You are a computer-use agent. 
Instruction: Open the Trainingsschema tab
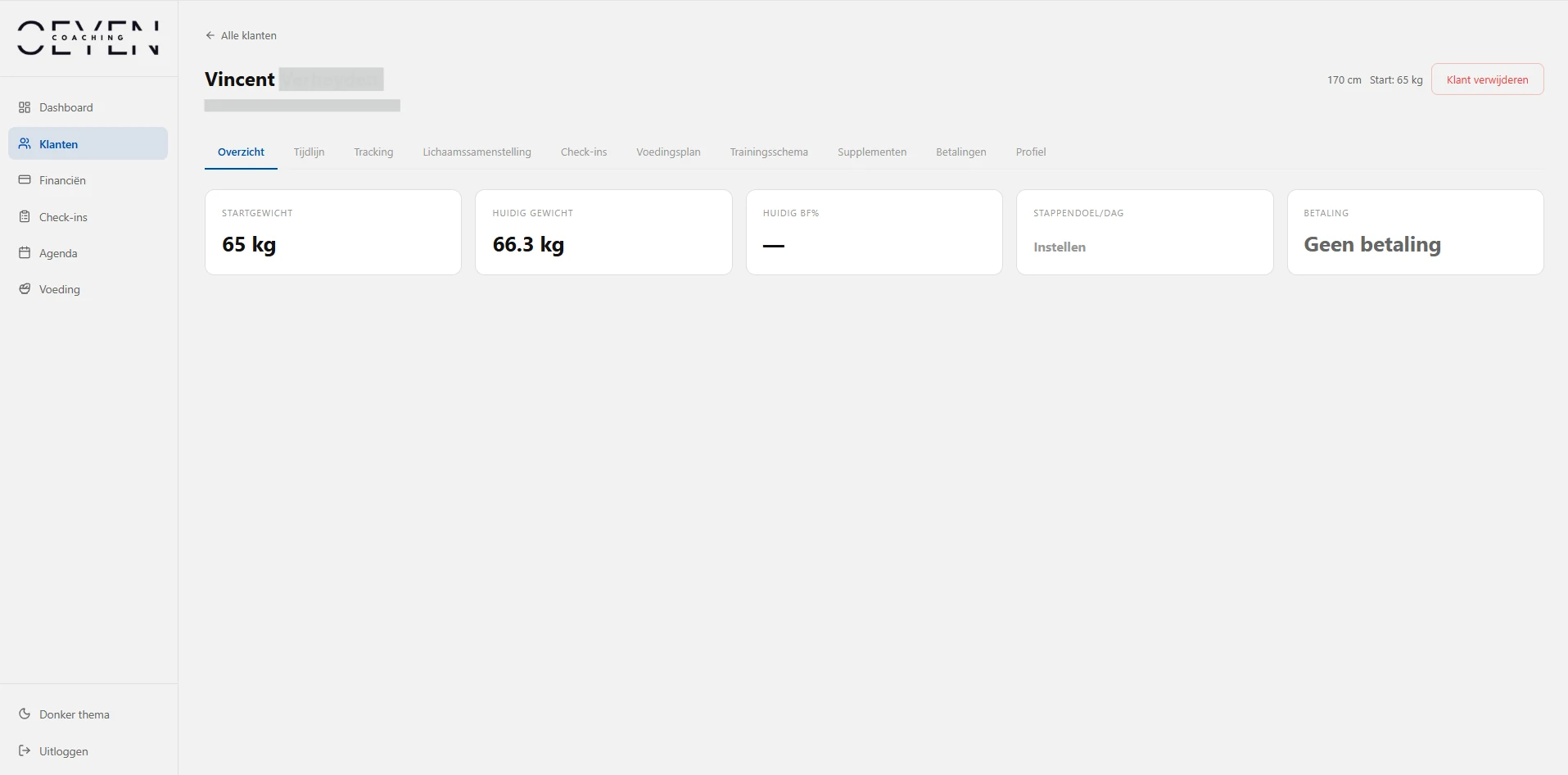tap(769, 152)
